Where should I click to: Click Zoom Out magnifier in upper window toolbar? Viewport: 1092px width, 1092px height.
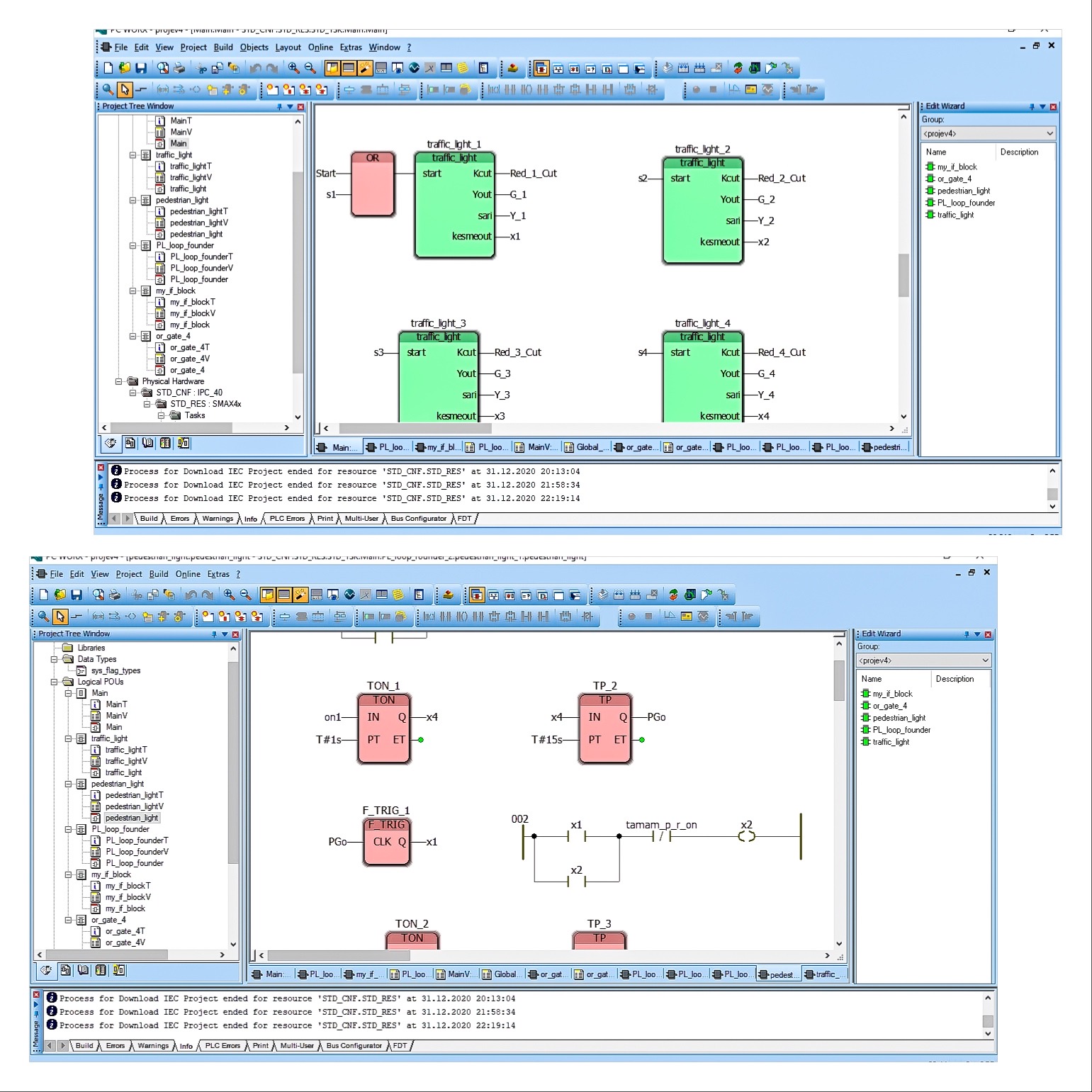coord(310,68)
